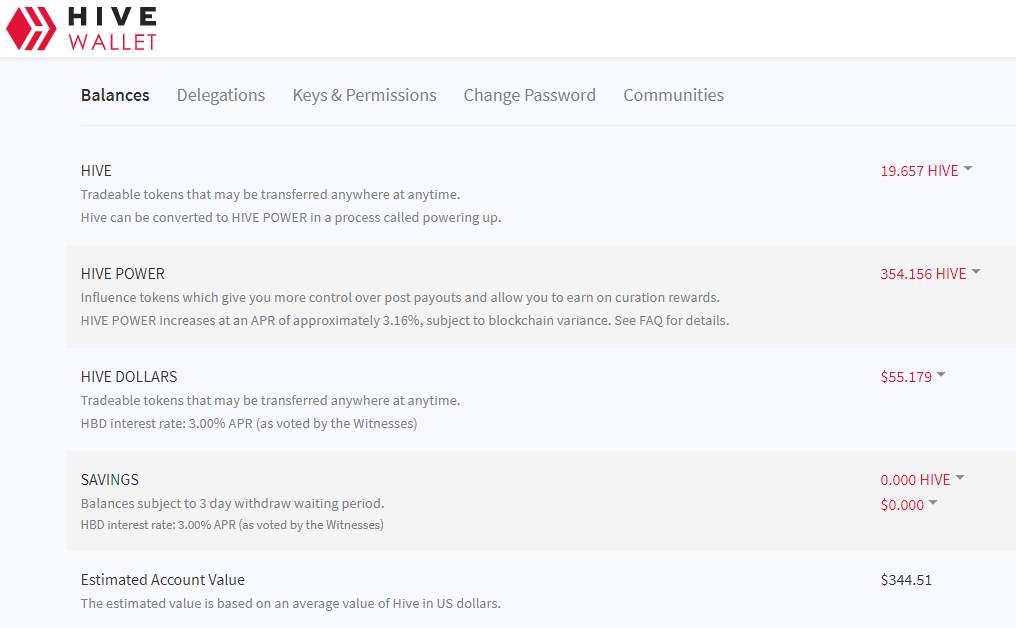Click the Estimated Account Value heading

163,579
